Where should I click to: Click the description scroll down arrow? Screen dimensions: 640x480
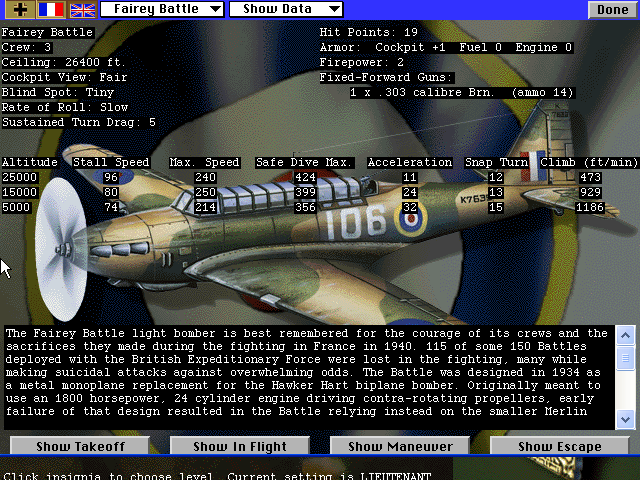point(625,419)
